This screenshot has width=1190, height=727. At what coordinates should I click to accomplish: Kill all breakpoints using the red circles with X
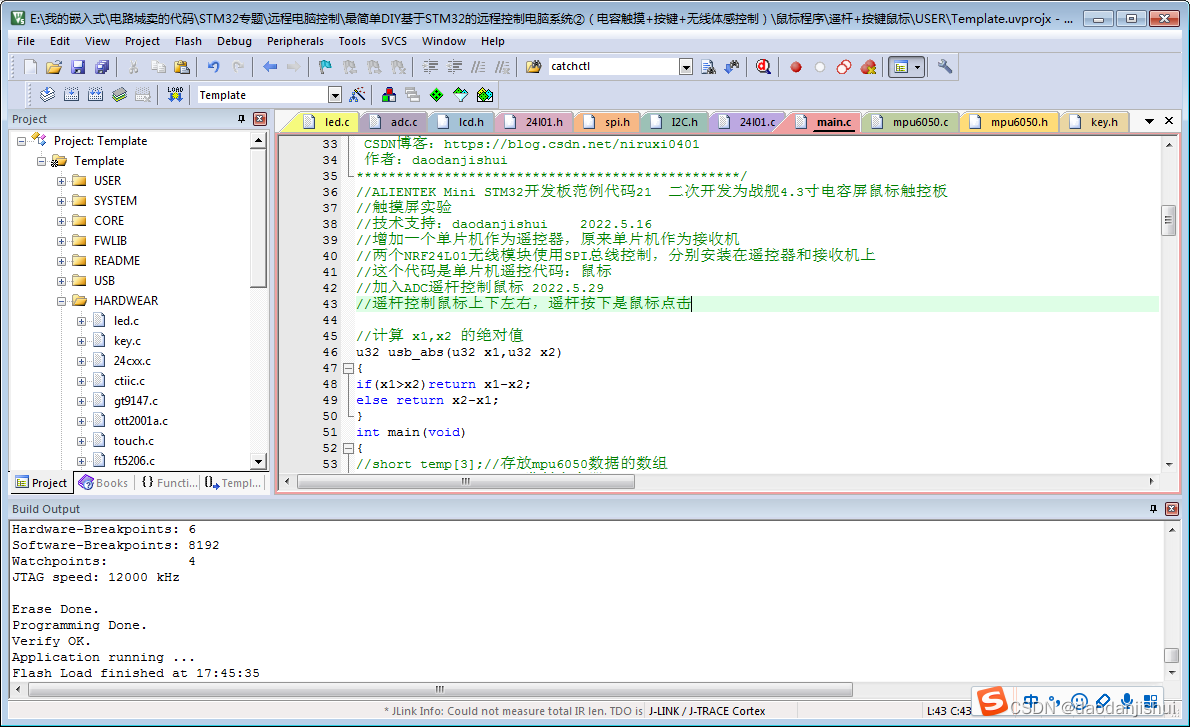(868, 67)
